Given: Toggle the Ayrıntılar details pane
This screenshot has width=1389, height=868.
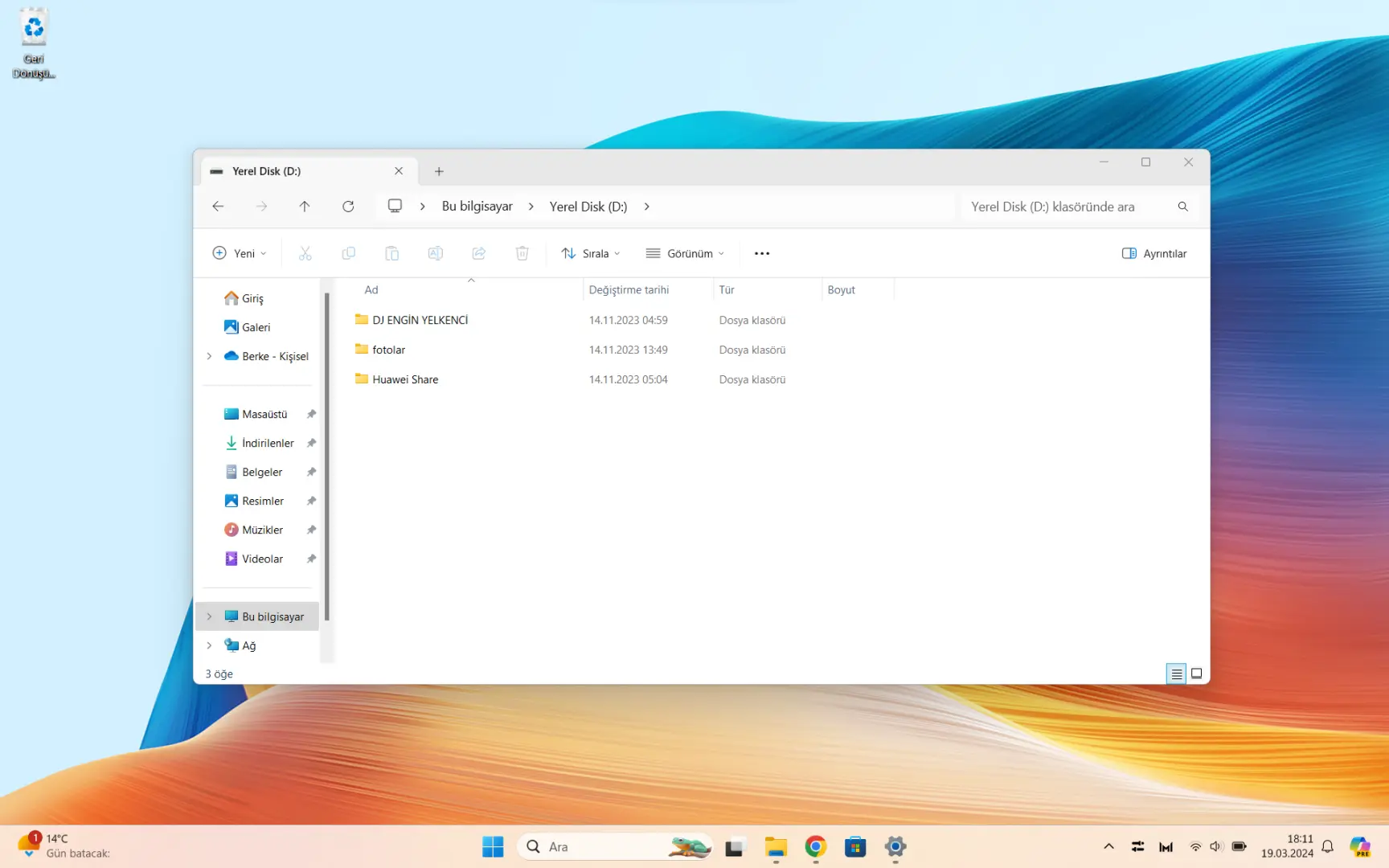Looking at the screenshot, I should click(x=1154, y=253).
